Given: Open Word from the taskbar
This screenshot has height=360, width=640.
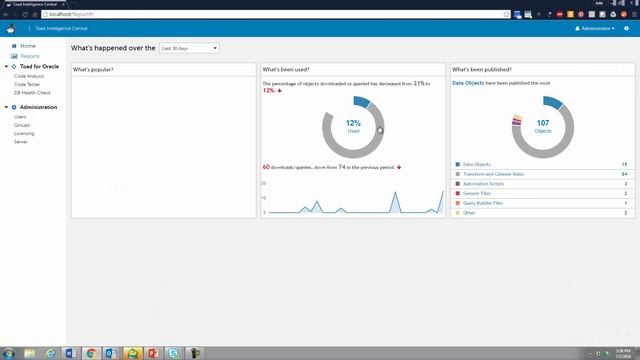Looking at the screenshot, I should click(71, 353).
